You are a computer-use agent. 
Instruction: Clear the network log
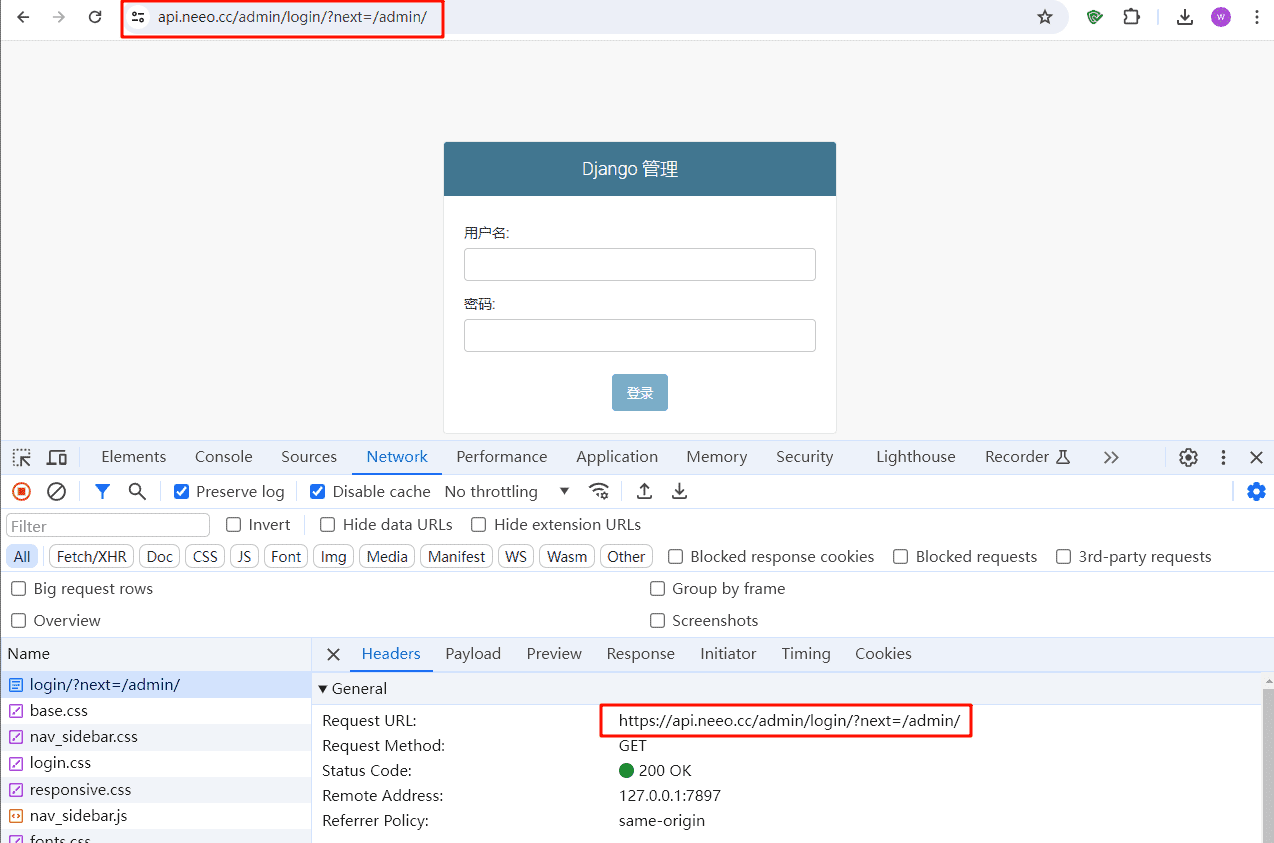[x=57, y=491]
